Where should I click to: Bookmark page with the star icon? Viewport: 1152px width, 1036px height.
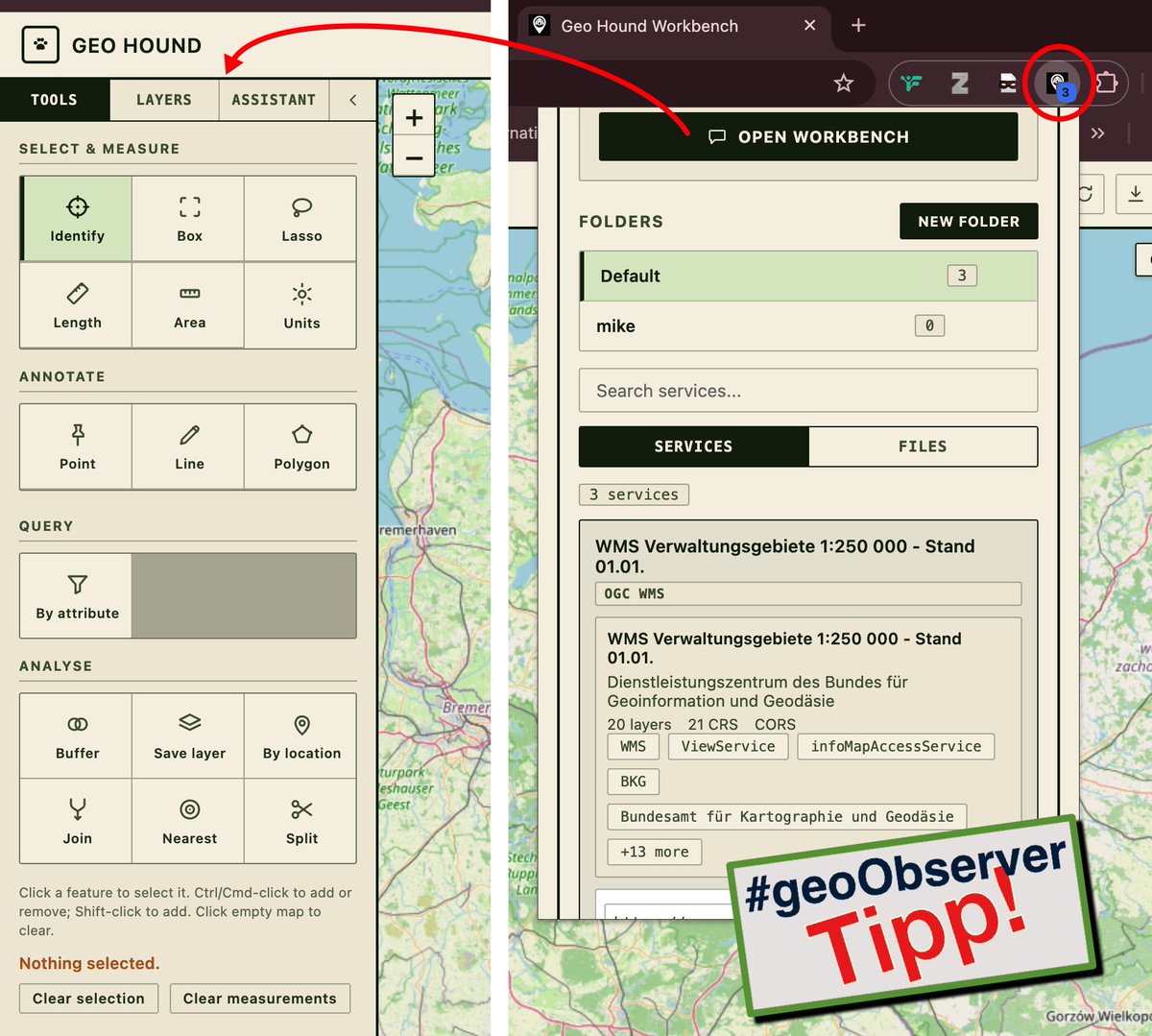coord(843,84)
